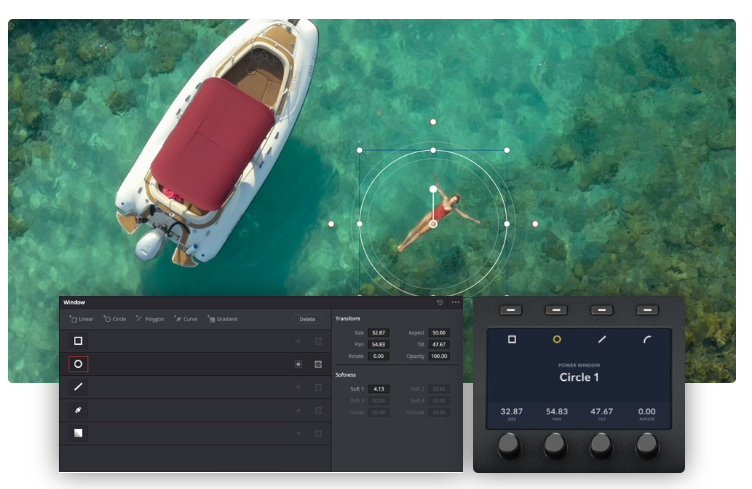The width and height of the screenshot is (752, 489).
Task: Click the circle window center point in viewer
Action: tap(433, 224)
